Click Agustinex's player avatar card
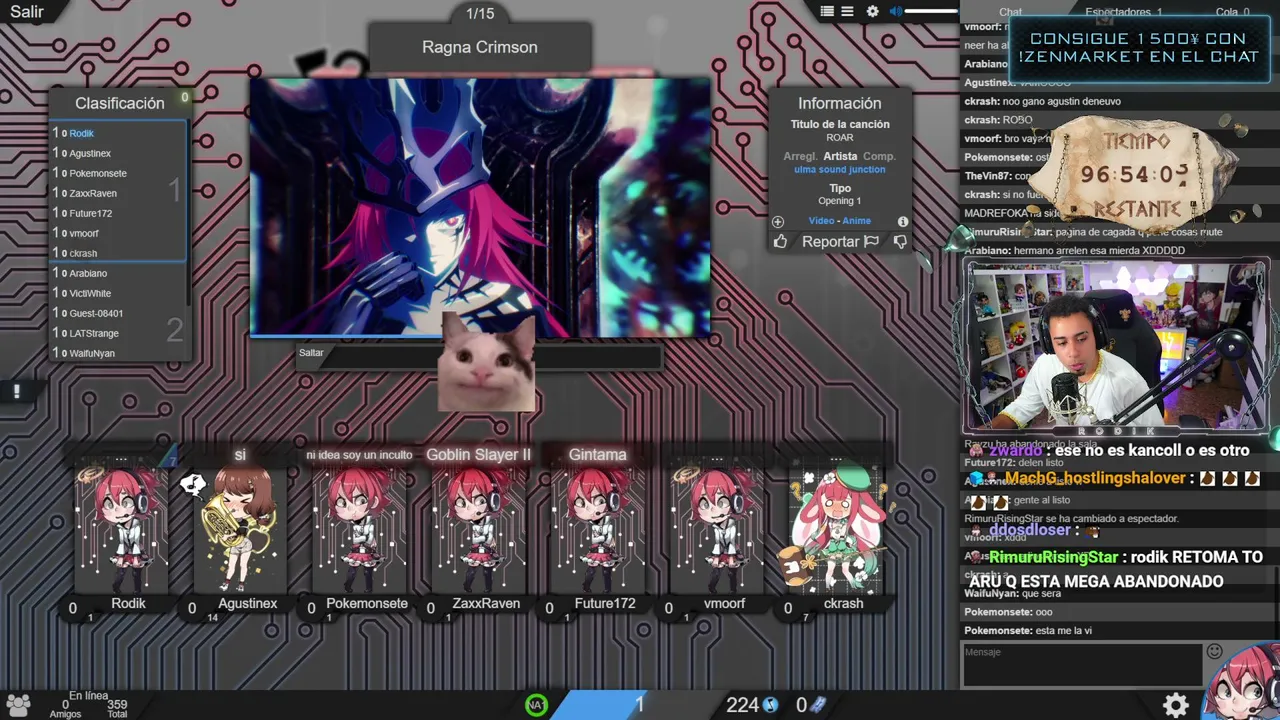Viewport: 1280px width, 720px height. click(240, 530)
